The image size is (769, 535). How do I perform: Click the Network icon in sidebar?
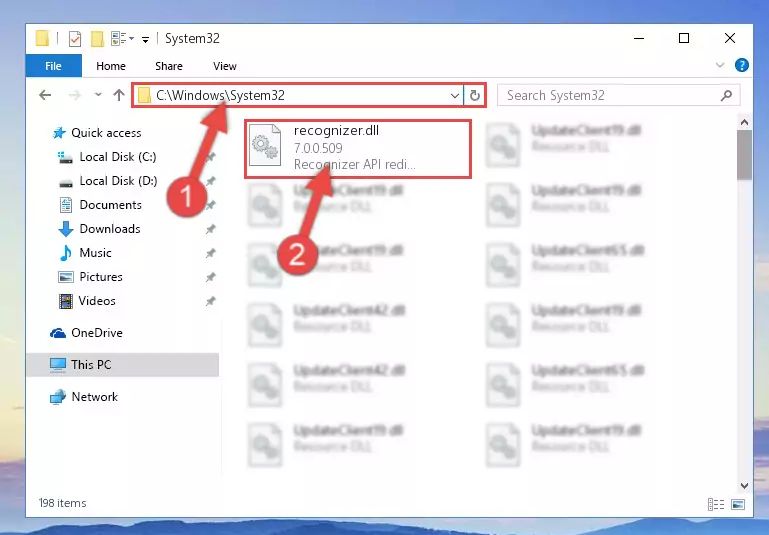58,397
